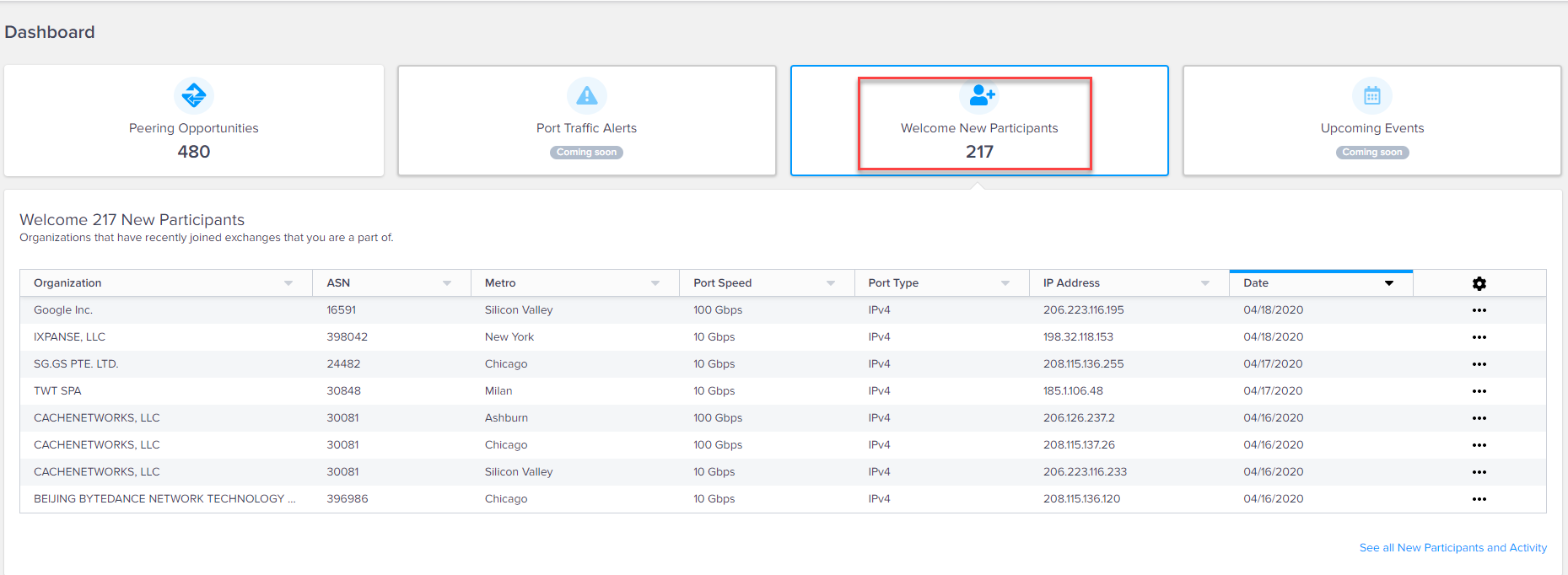Screen dimensions: 1568x575
Task: Open actions menu for Google Inc. row
Action: tap(1479, 310)
